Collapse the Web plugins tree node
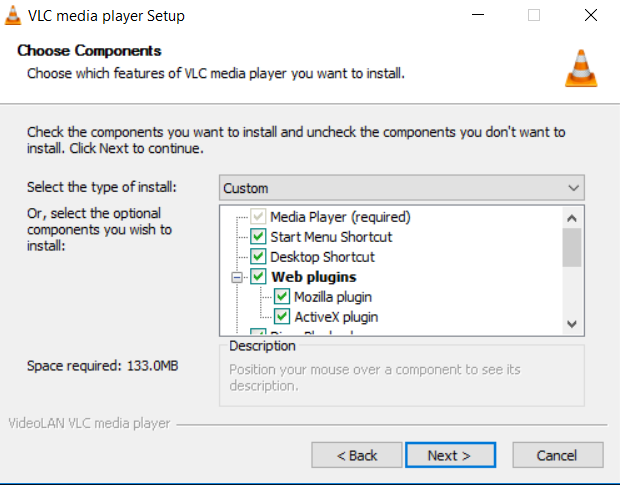This screenshot has width=620, height=485. pyautogui.click(x=237, y=277)
